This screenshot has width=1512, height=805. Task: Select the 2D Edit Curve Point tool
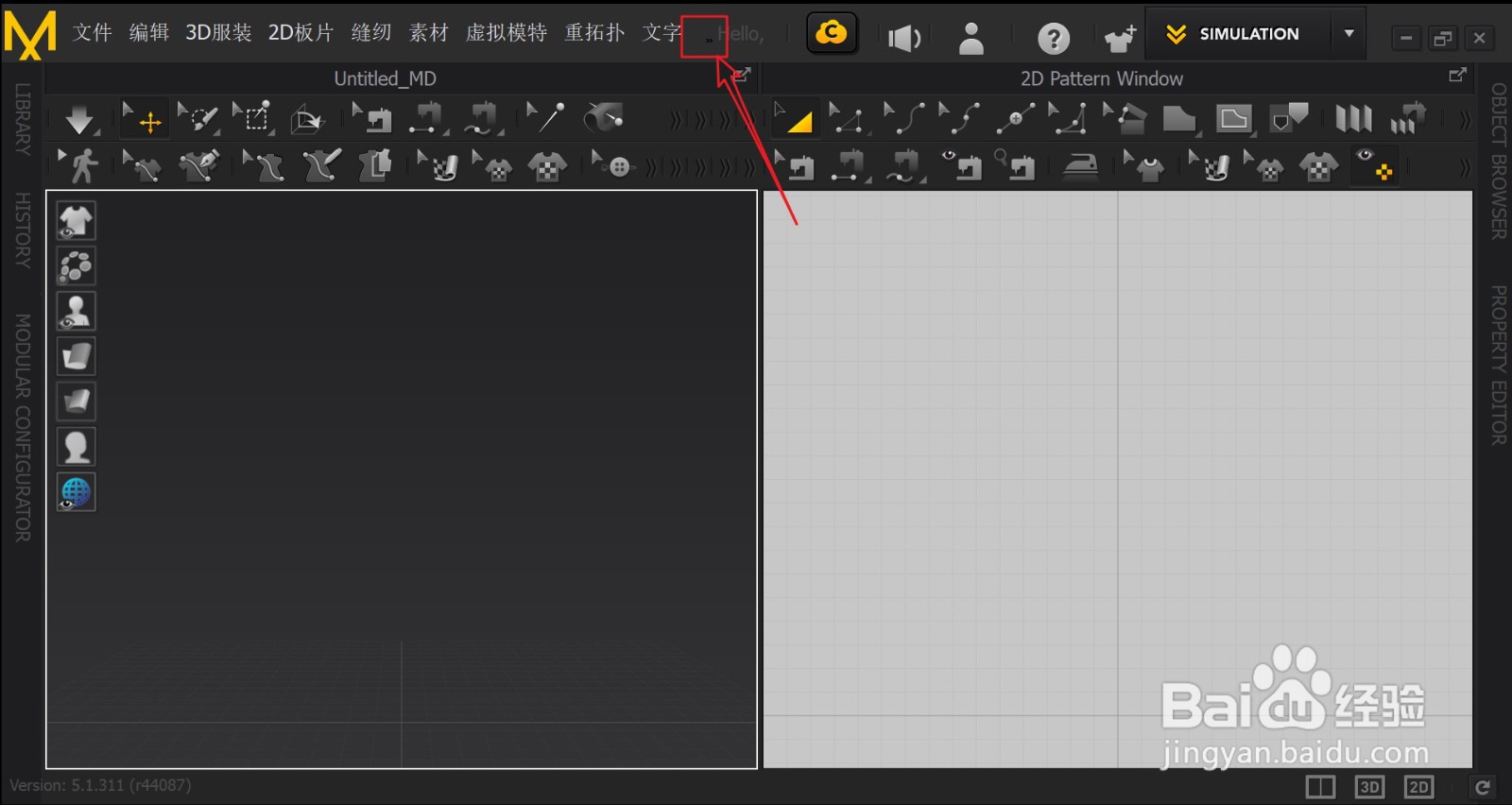(958, 119)
